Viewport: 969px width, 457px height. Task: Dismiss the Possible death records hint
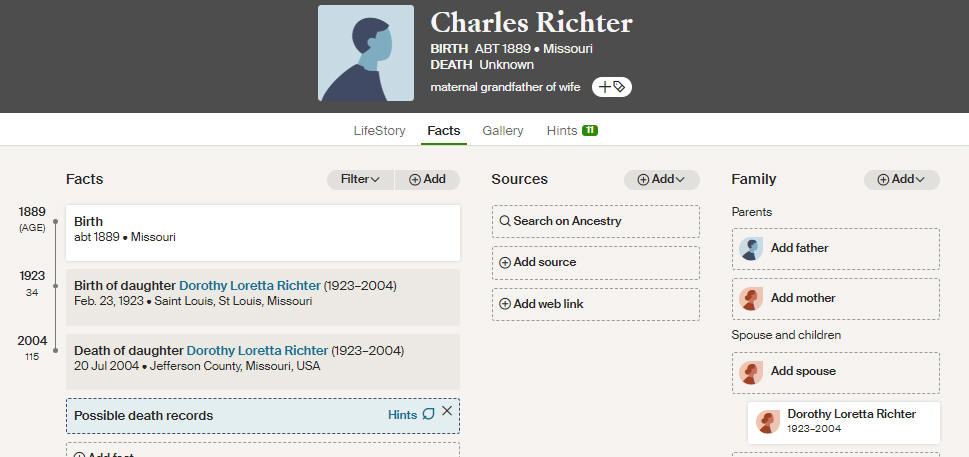point(447,411)
